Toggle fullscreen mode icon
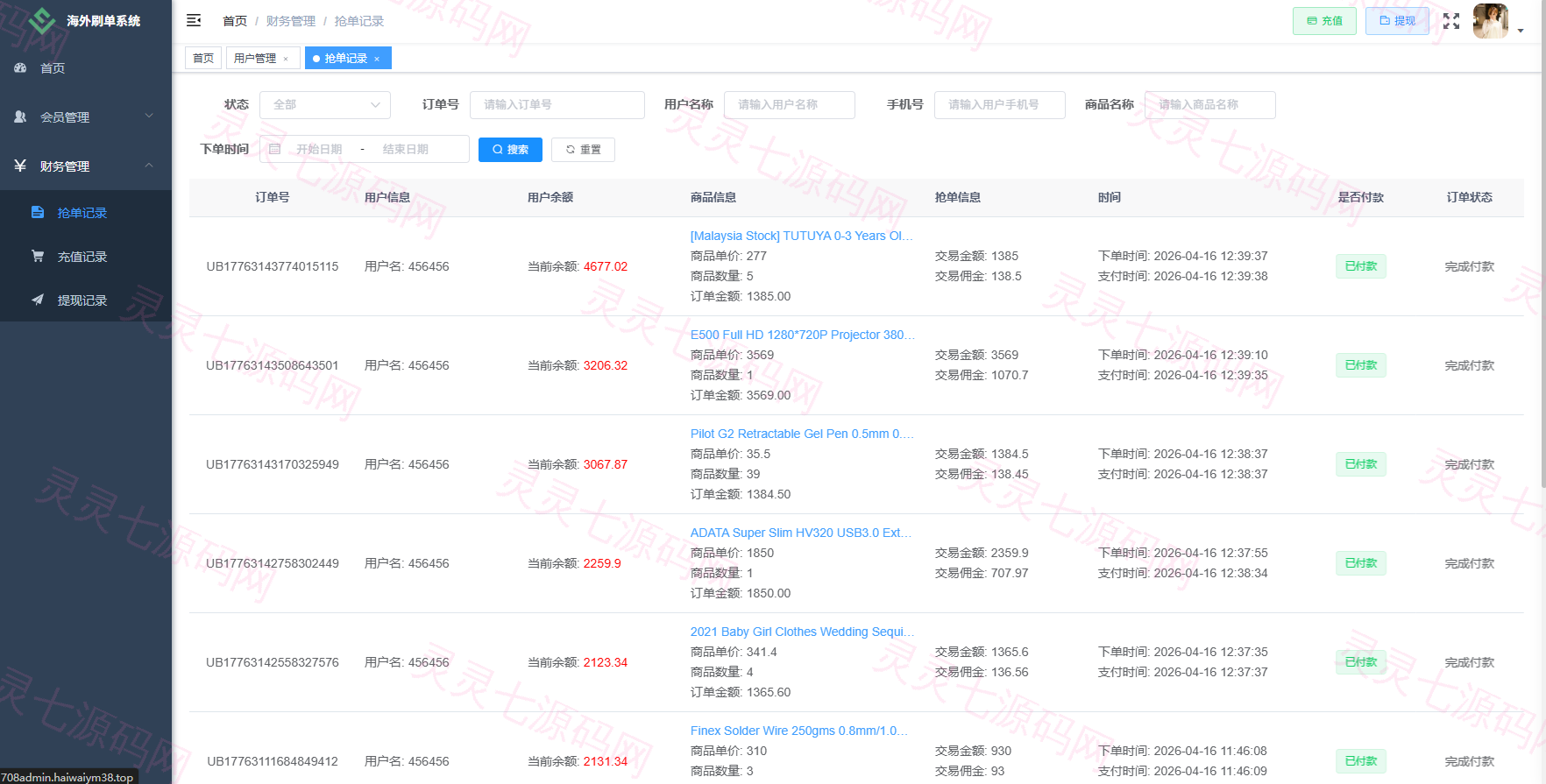Screen dimensions: 1546x784 click(x=1451, y=21)
